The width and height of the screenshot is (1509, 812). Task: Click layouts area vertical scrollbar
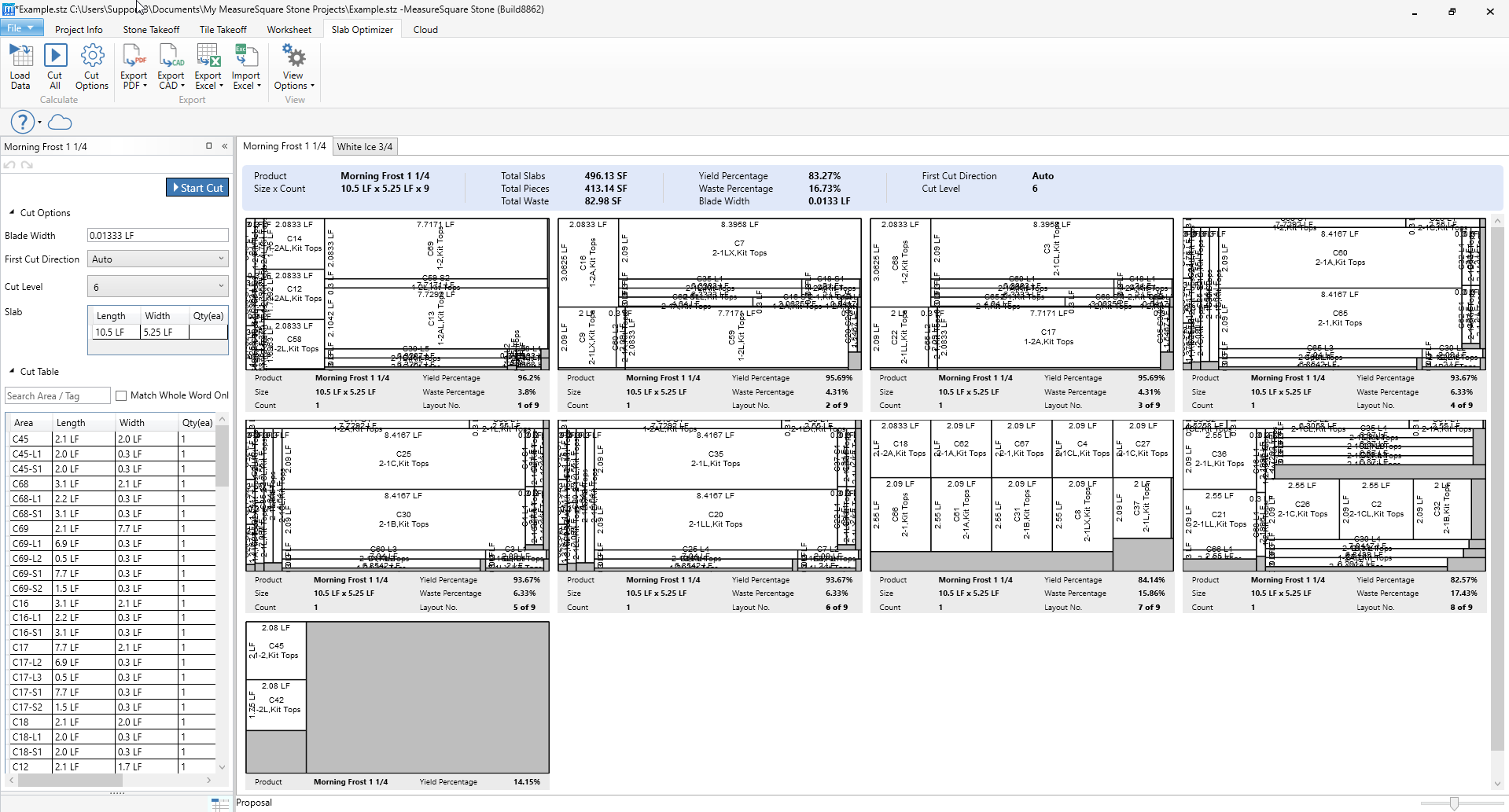coord(1497,503)
